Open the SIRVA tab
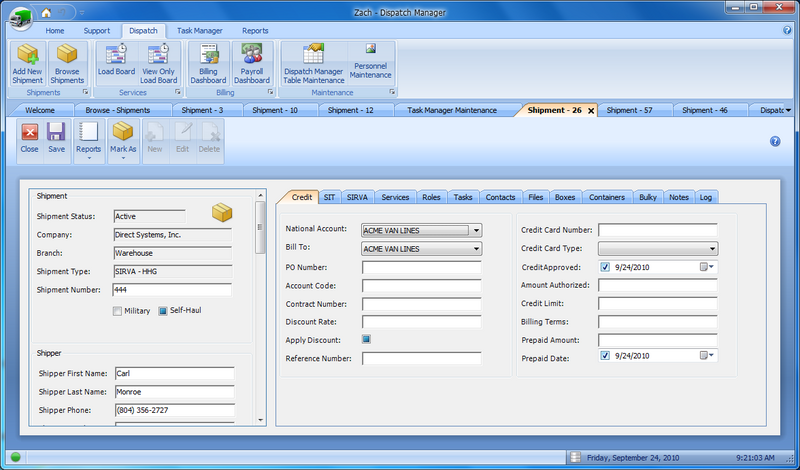 pyautogui.click(x=357, y=197)
